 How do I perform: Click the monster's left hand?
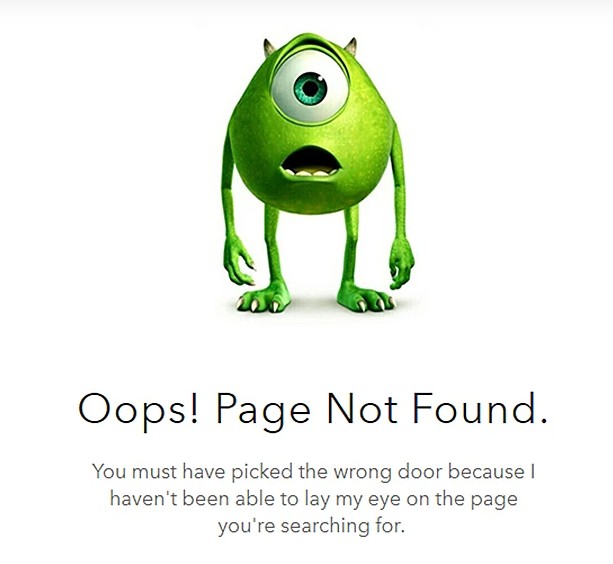click(x=238, y=260)
